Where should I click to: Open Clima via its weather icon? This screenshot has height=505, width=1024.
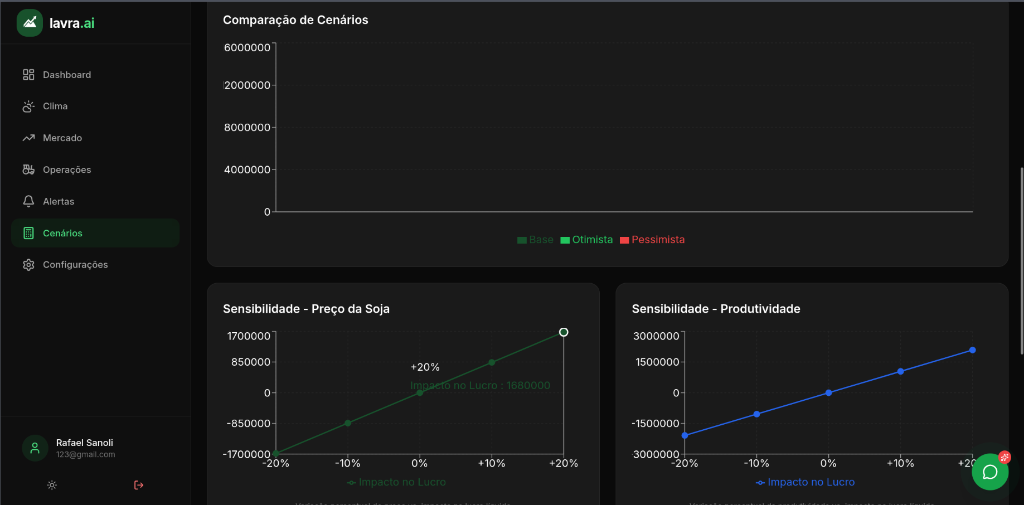pyautogui.click(x=29, y=106)
